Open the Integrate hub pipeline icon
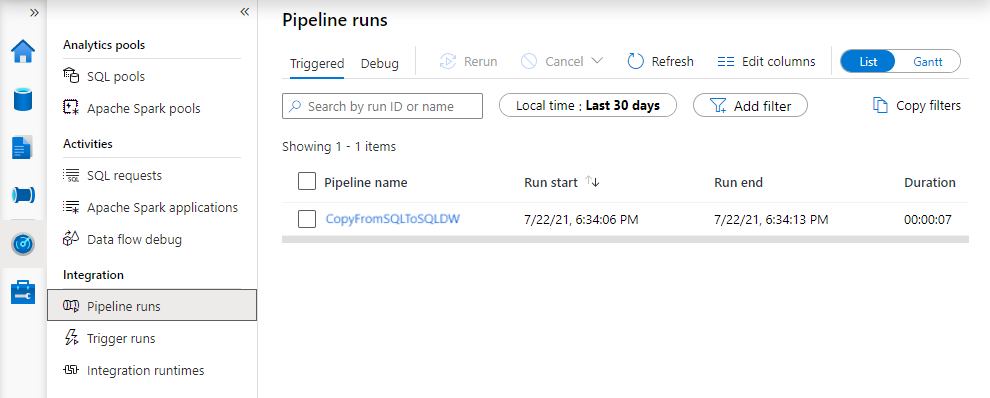Viewport: 990px width, 398px height. pos(23,195)
